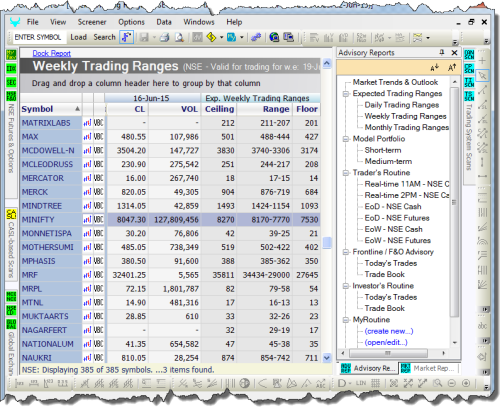Click the green SEC icon on left sidebar
This screenshot has height=407, width=500.
click(11, 82)
